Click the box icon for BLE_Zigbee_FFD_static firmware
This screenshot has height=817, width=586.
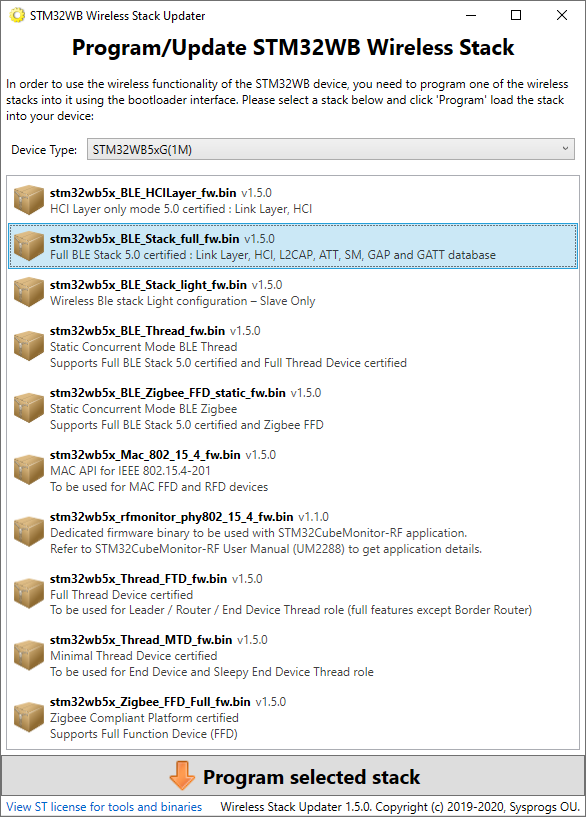click(x=29, y=408)
